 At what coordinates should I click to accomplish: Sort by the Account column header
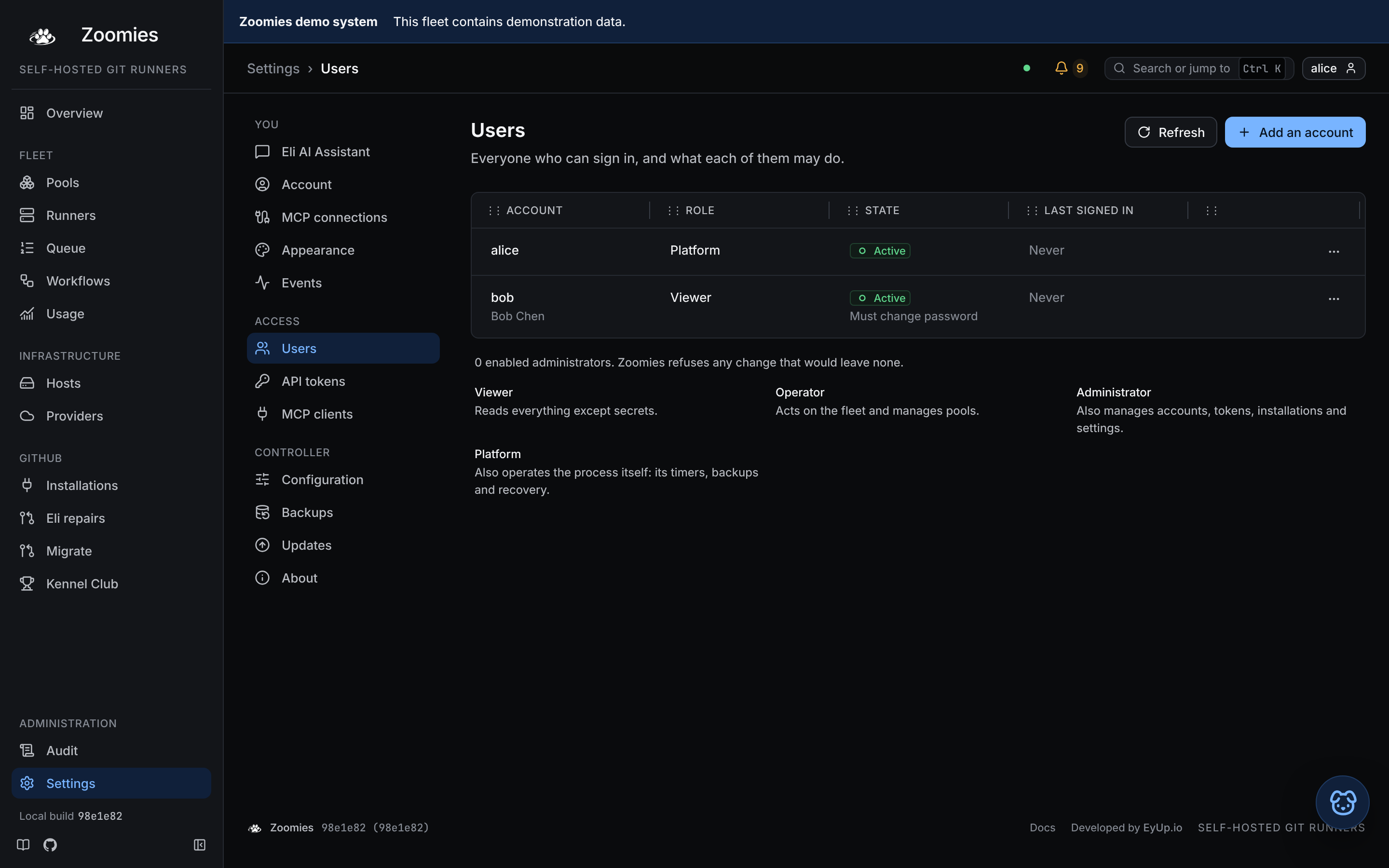pyautogui.click(x=534, y=210)
